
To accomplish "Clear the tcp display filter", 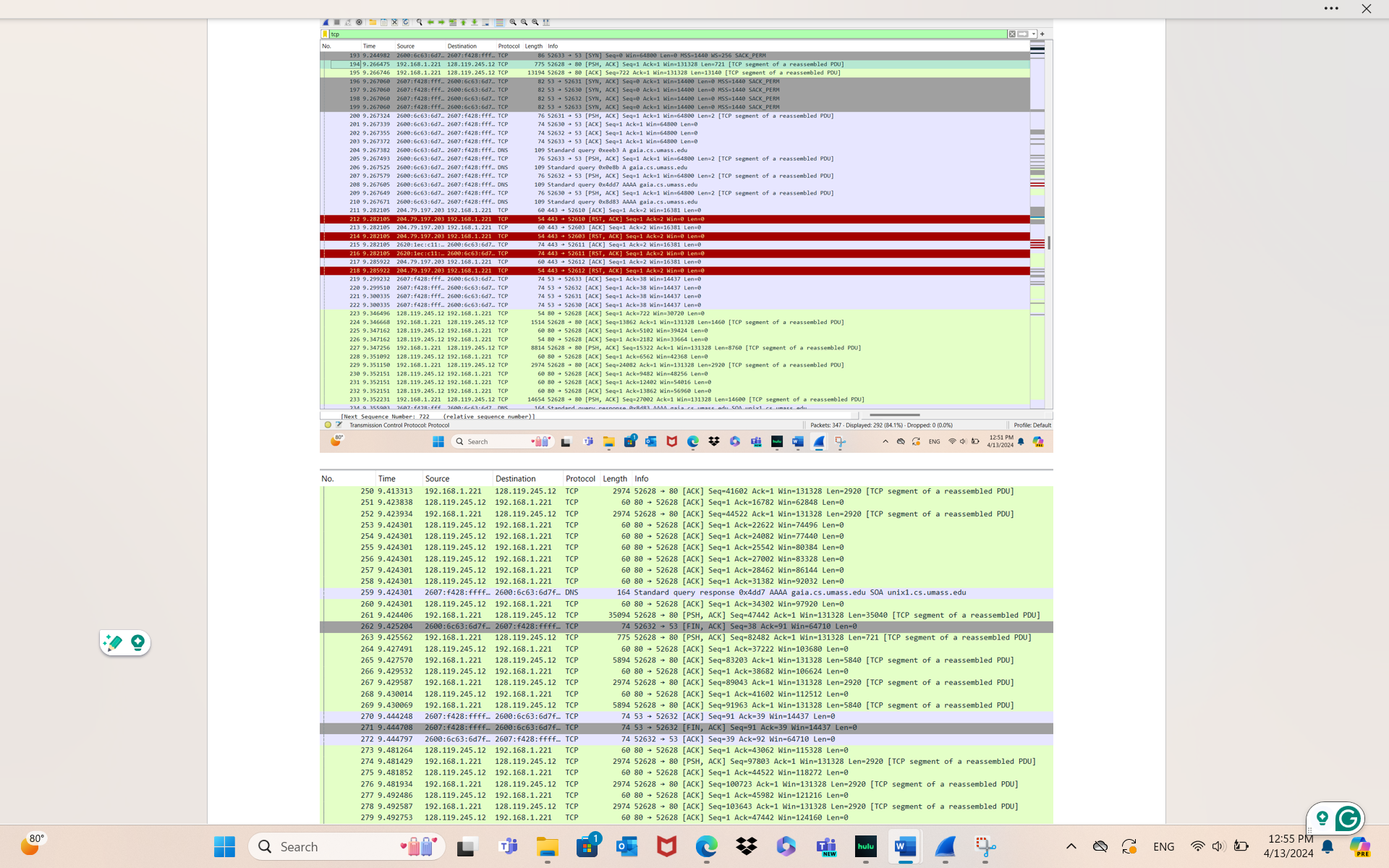I will (1012, 34).
